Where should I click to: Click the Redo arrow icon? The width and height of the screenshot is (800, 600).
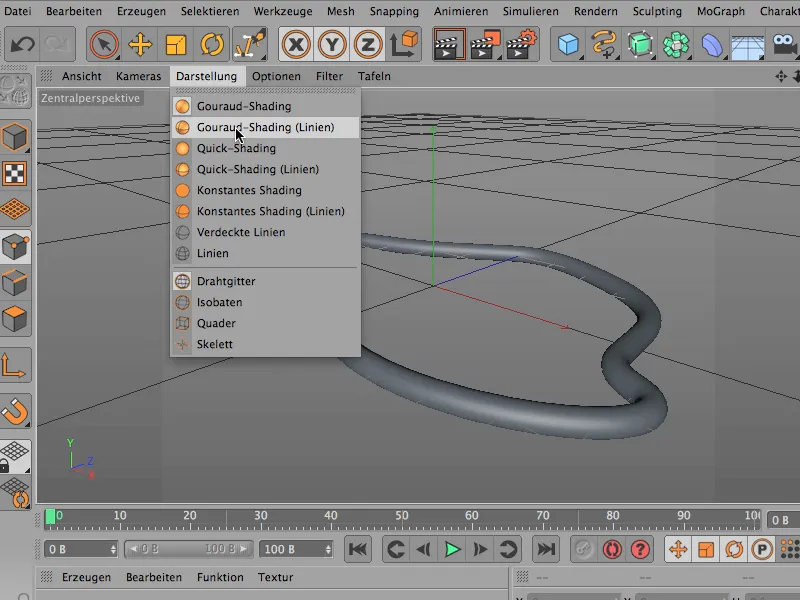pos(58,44)
